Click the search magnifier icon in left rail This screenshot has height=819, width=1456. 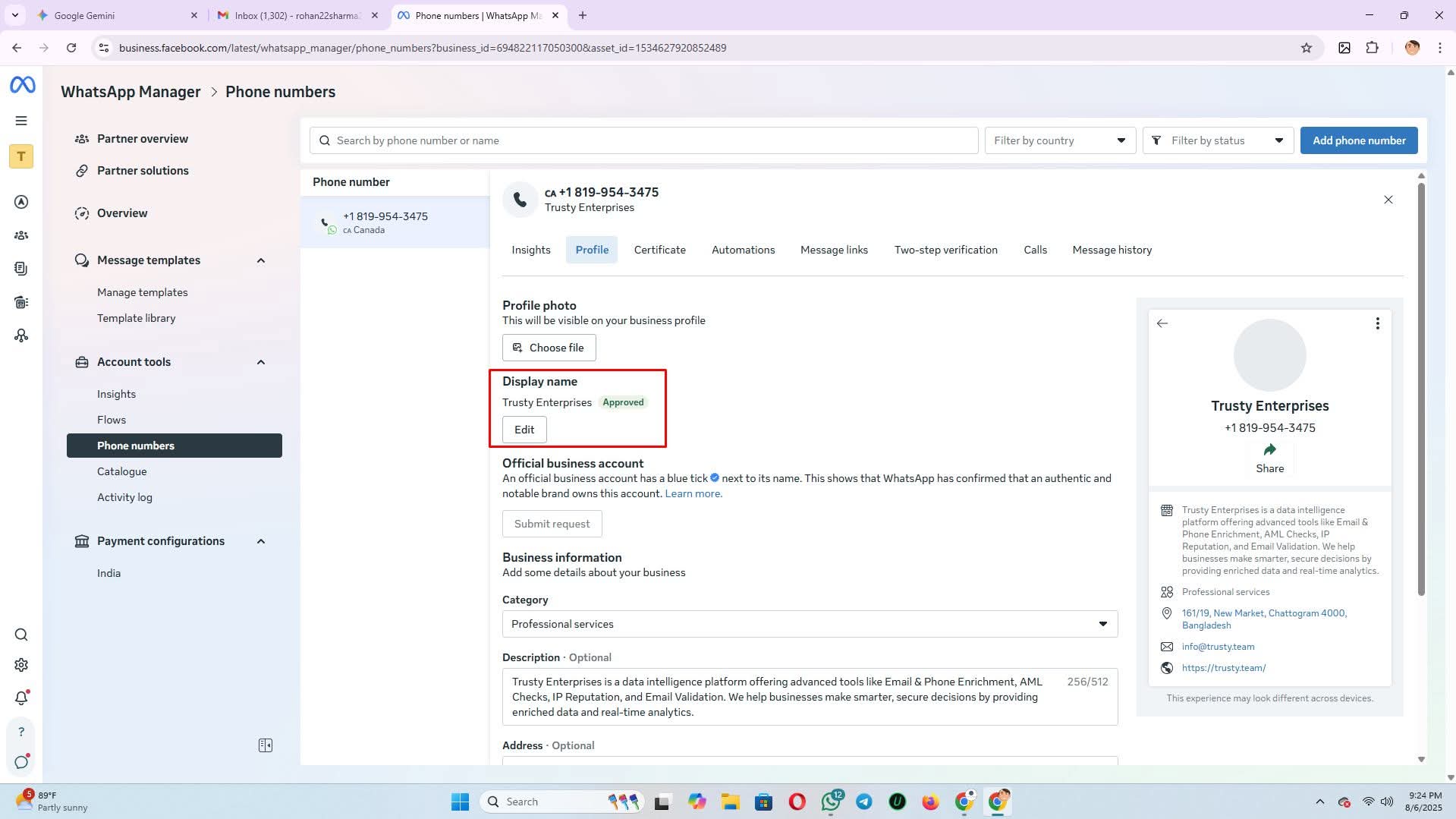tap(21, 635)
